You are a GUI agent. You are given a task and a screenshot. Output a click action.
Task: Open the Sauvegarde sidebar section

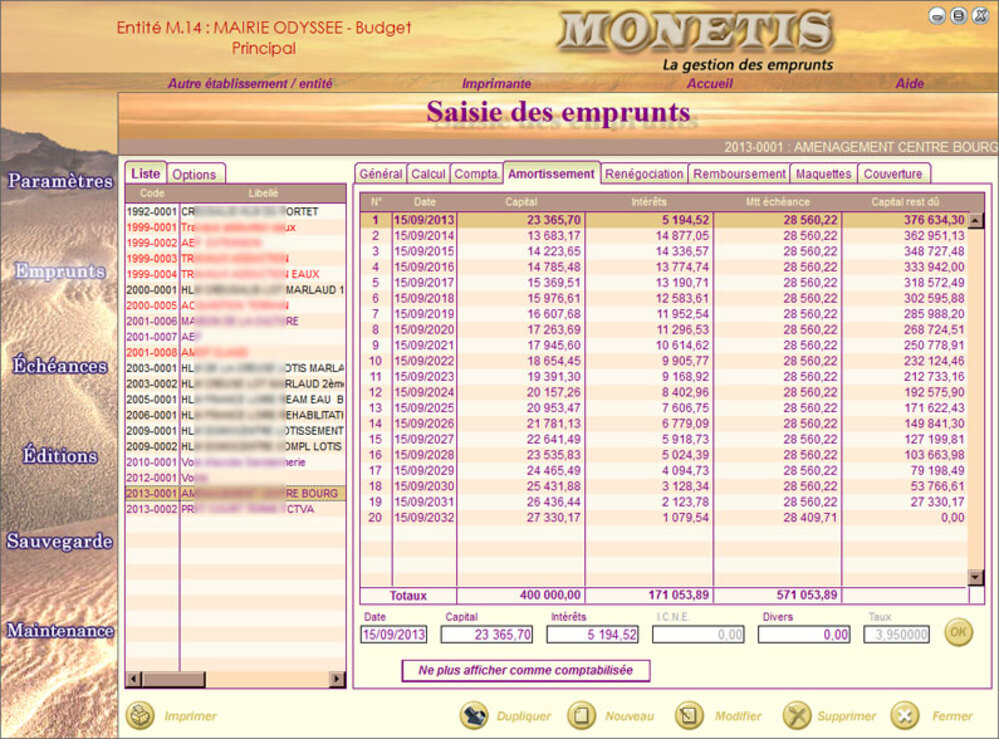coord(60,542)
